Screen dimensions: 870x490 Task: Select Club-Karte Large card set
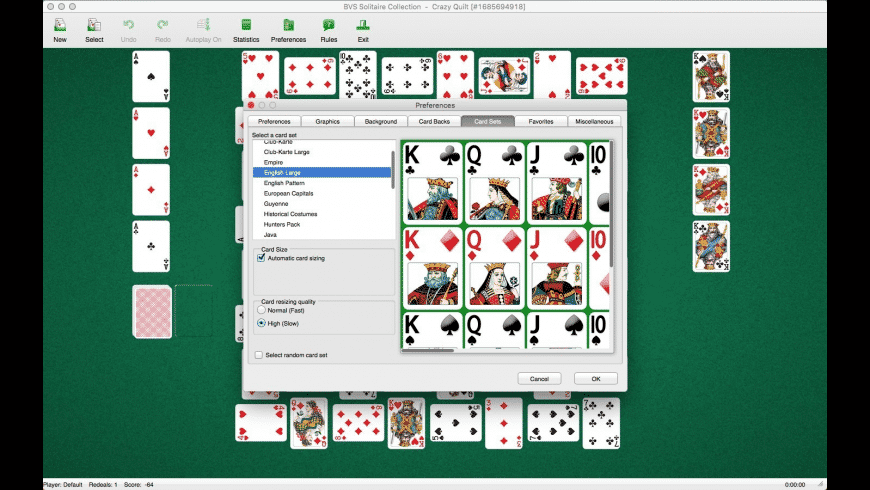pos(322,151)
